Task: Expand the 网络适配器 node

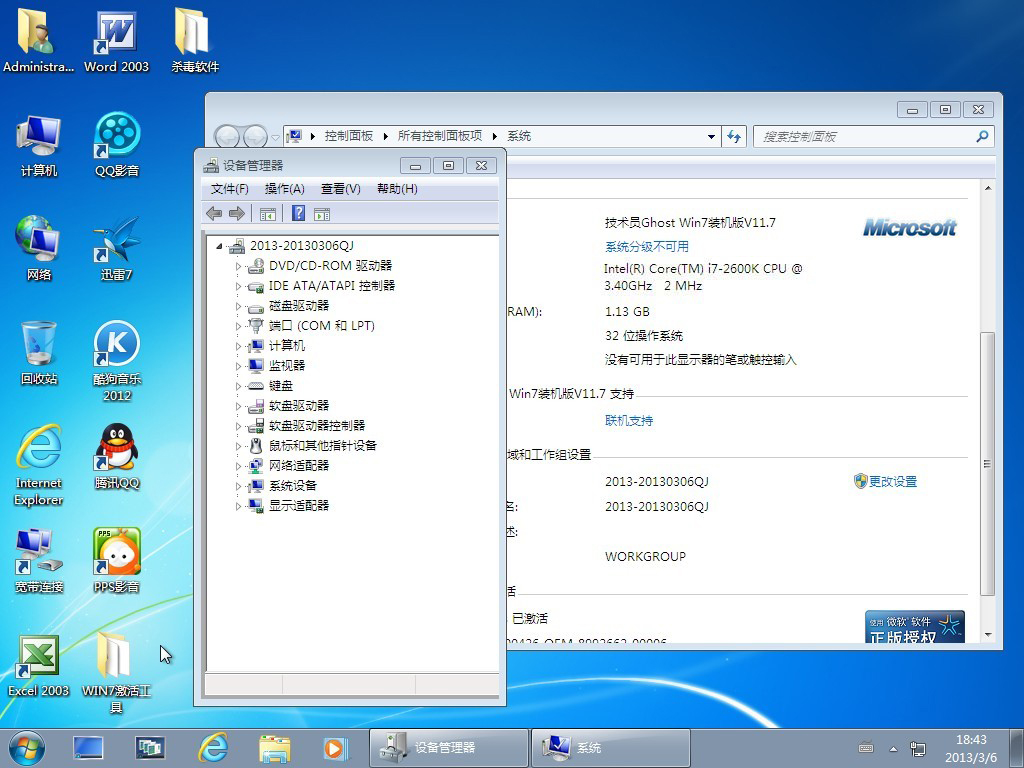Action: click(238, 466)
